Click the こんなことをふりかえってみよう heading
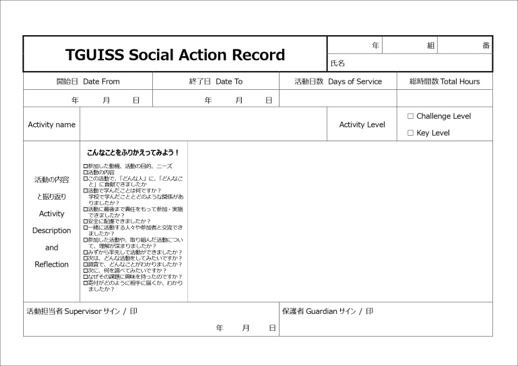This screenshot has height=366, width=518. click(133, 153)
